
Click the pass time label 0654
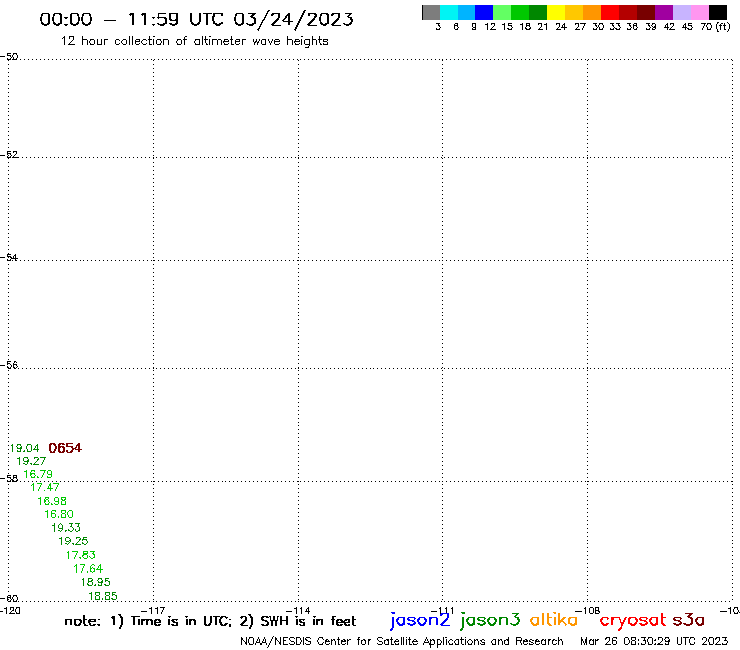65,448
